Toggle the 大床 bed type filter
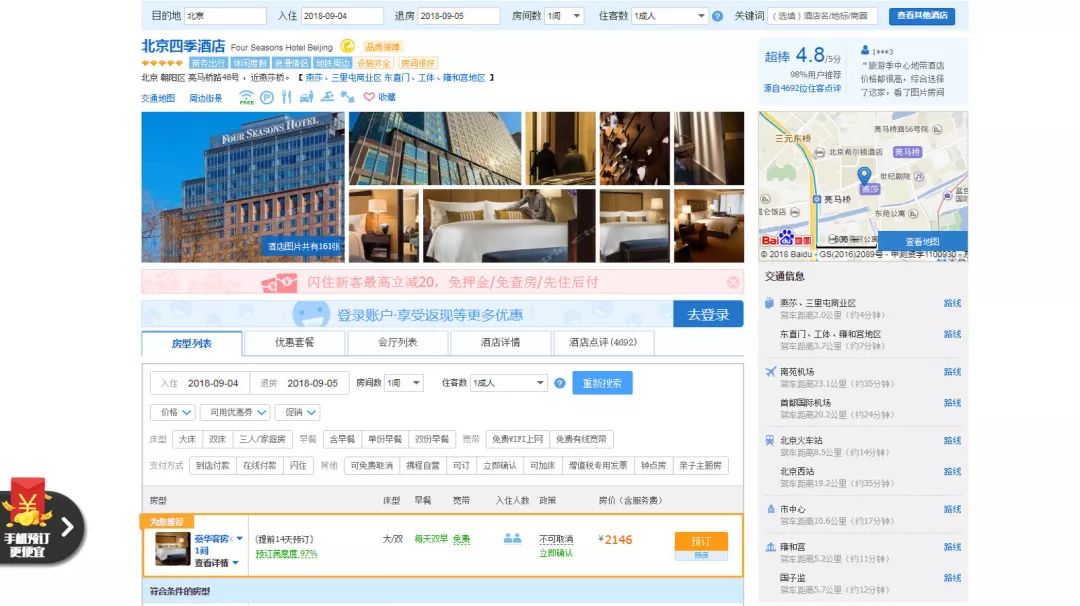This screenshot has height=606, width=1080. [x=187, y=439]
